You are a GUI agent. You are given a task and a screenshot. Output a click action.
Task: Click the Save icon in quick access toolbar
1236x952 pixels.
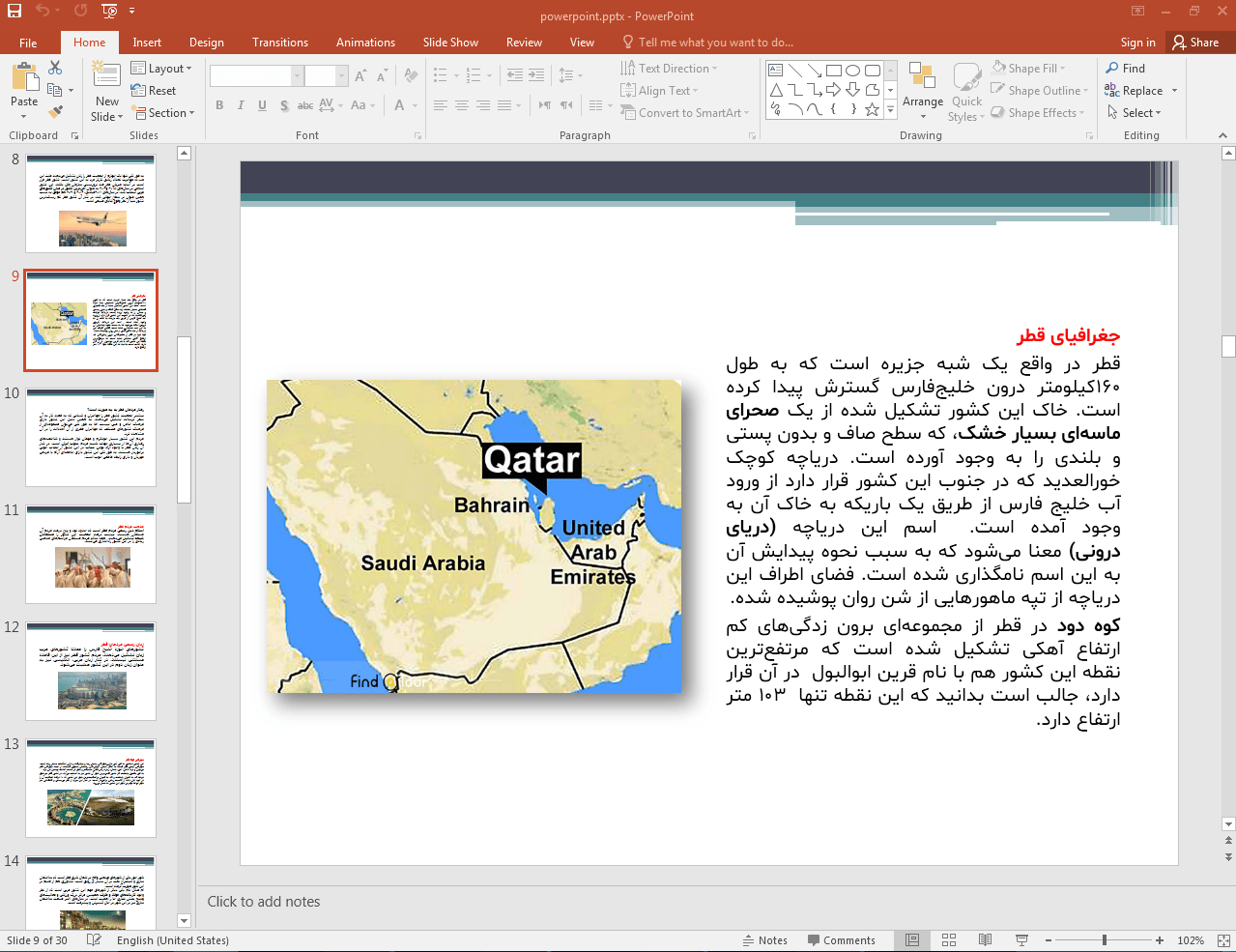14,11
